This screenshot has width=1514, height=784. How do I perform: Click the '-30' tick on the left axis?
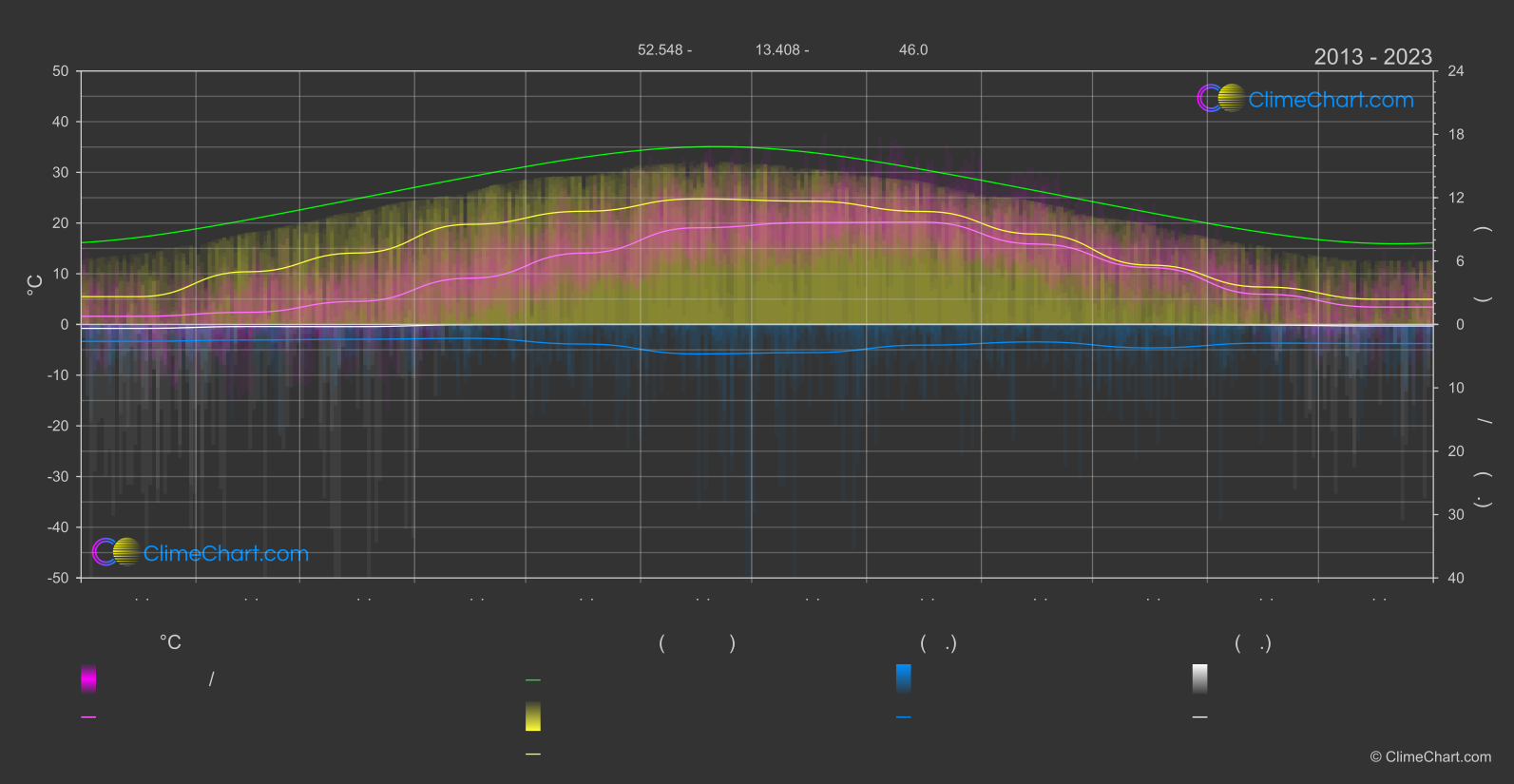click(x=59, y=476)
